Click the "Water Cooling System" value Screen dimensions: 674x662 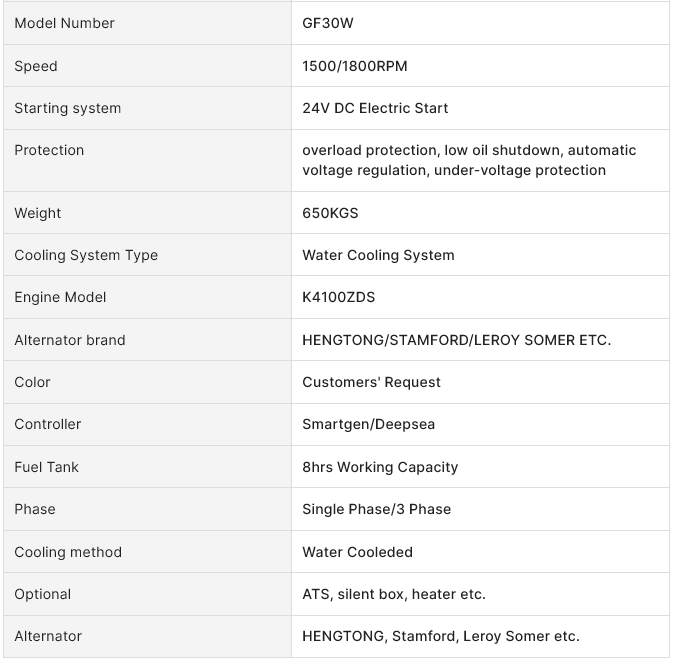pos(378,255)
